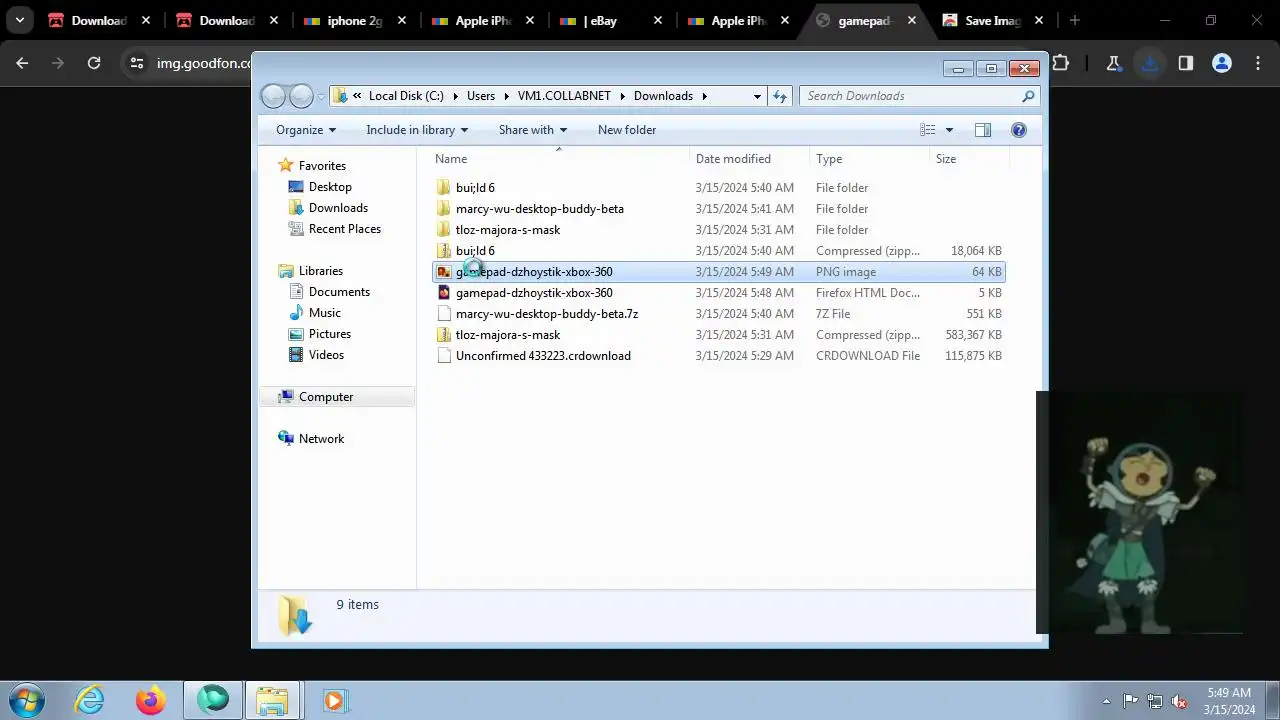Refresh the Downloads folder address bar
The height and width of the screenshot is (720, 1280).
(x=780, y=96)
